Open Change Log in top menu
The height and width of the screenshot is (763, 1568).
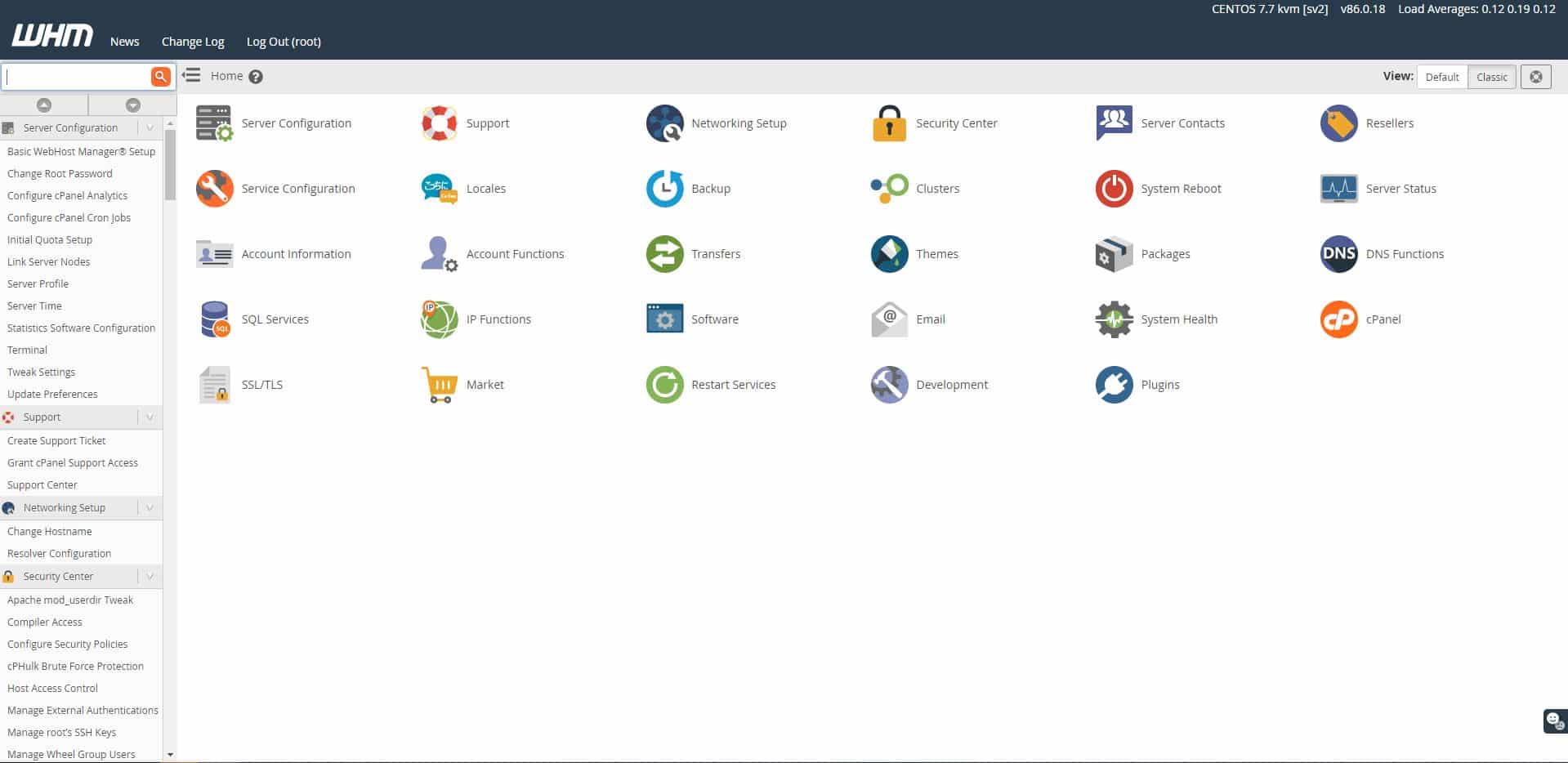193,42
